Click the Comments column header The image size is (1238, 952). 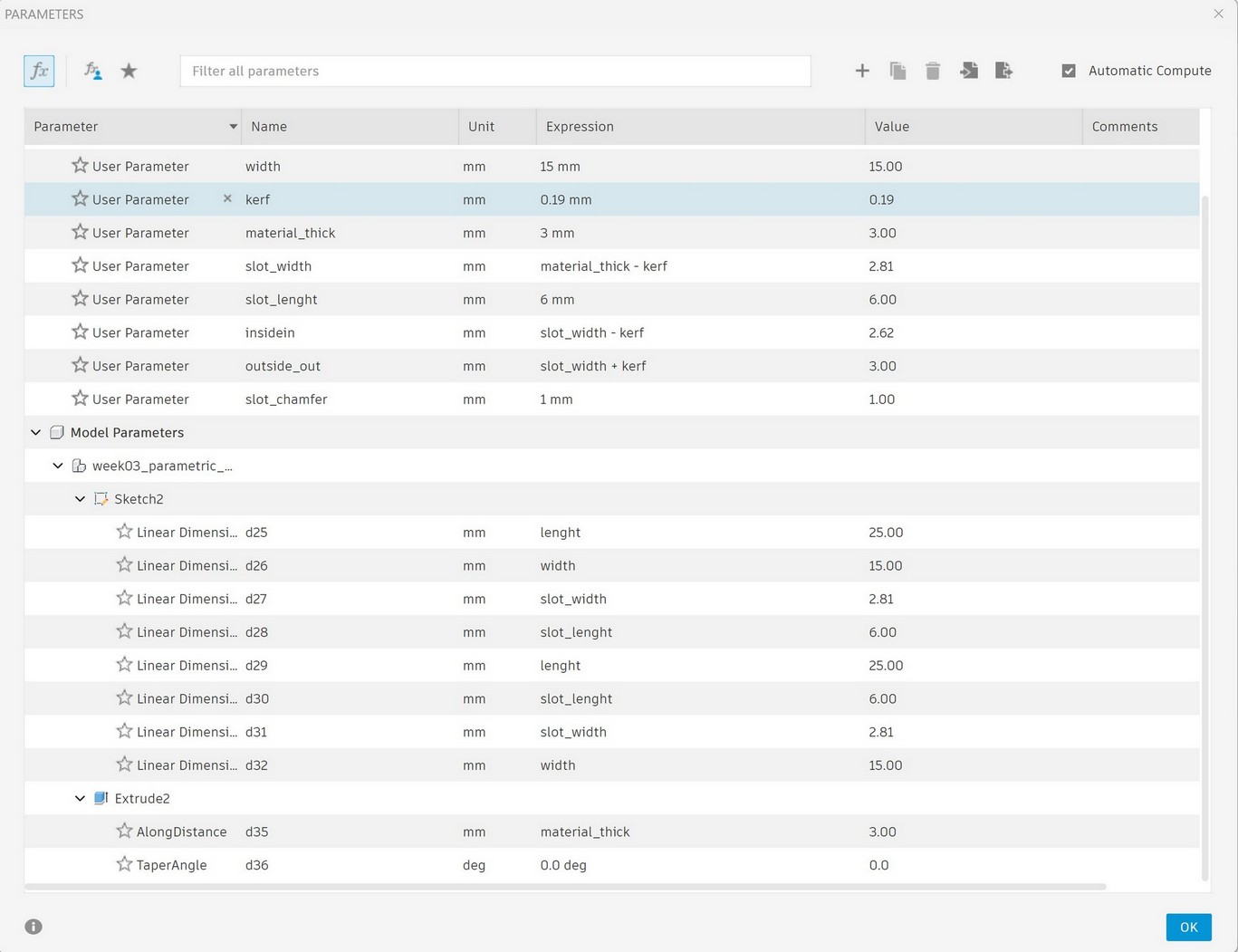click(x=1141, y=127)
